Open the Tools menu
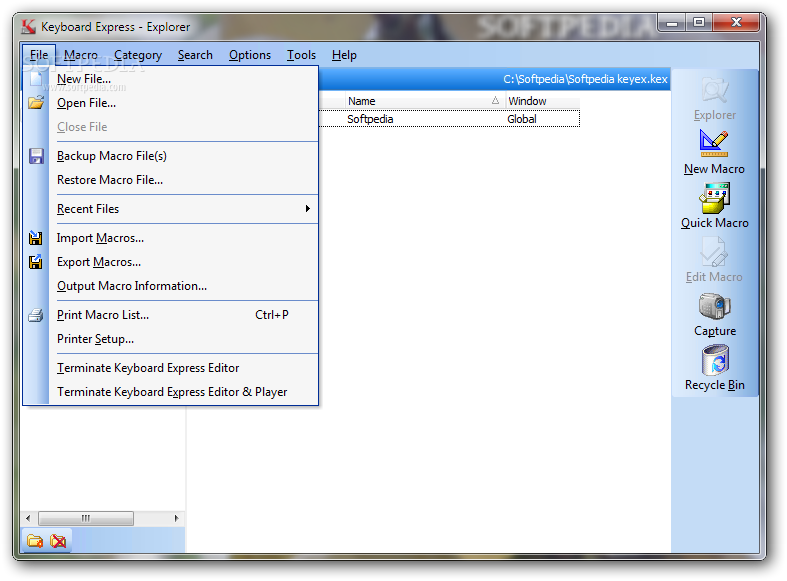Image resolution: width=787 pixels, height=581 pixels. (301, 55)
